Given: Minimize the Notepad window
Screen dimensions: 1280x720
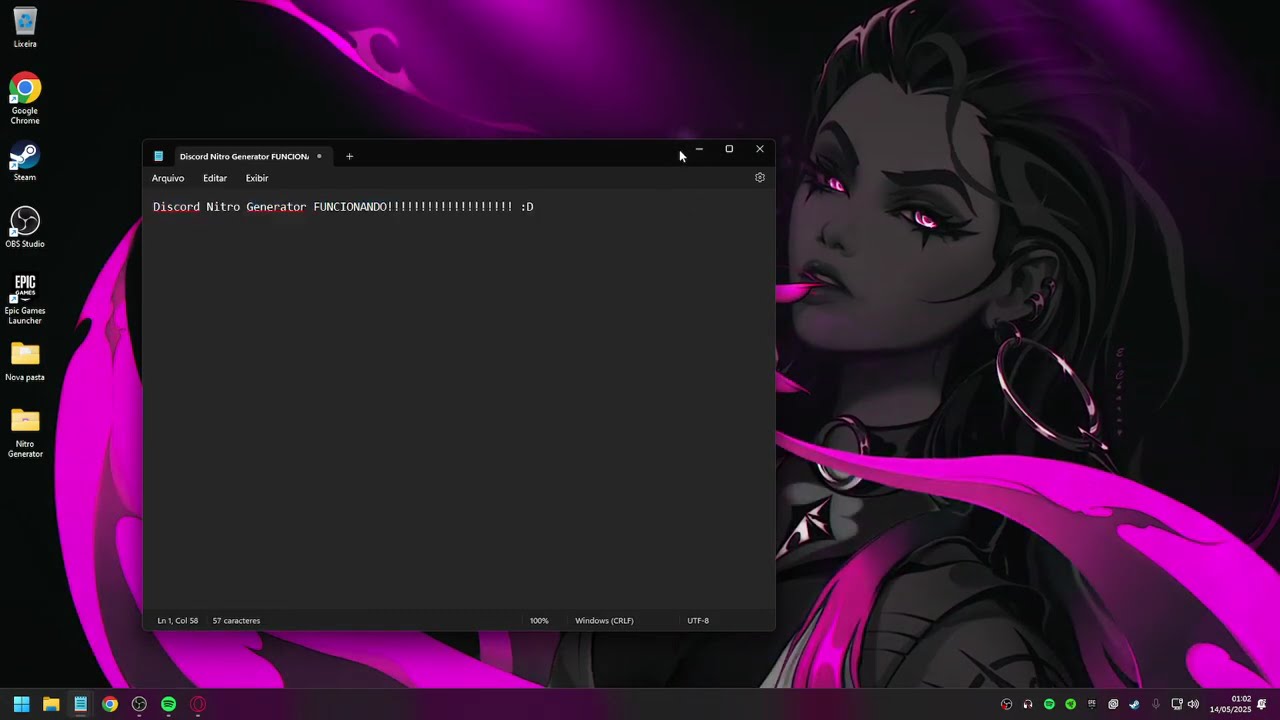Looking at the screenshot, I should pos(699,149).
